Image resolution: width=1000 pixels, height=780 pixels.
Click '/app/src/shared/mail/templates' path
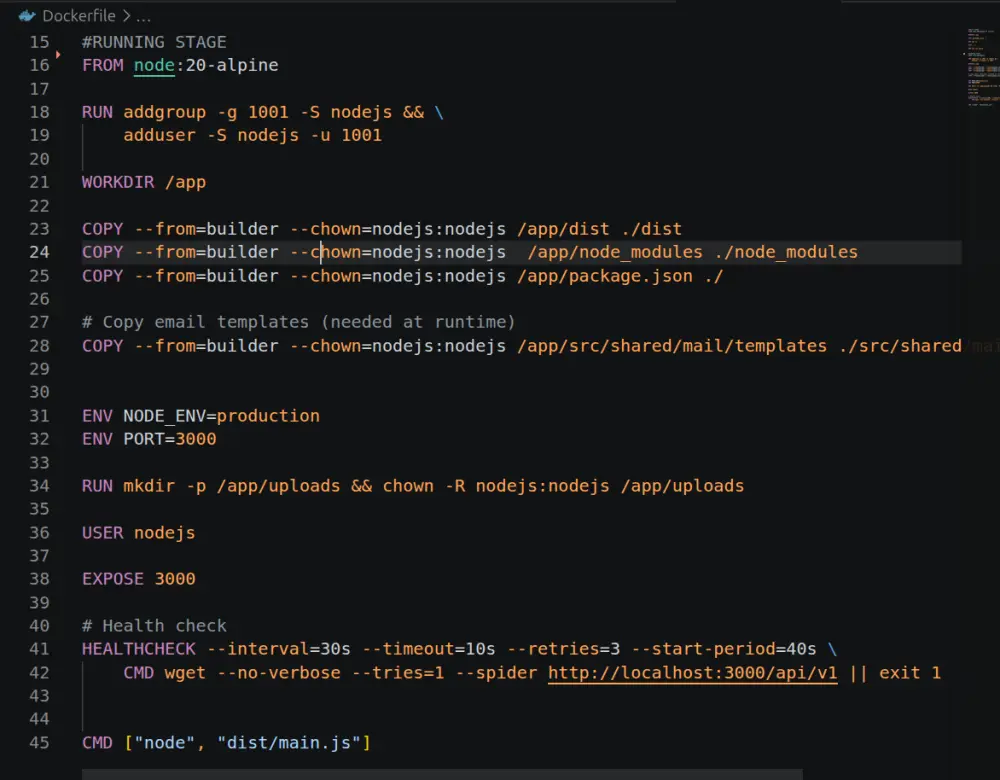[x=672, y=346]
